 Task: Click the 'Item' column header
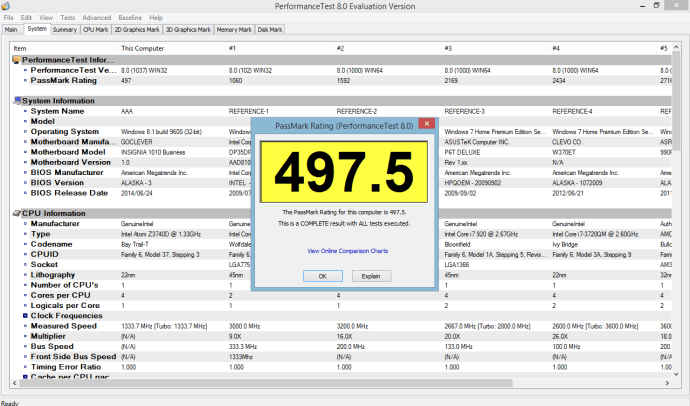(64, 48)
